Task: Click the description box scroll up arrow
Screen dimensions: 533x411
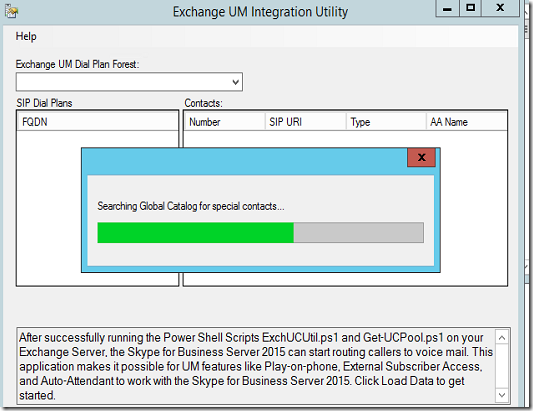Action: point(502,338)
